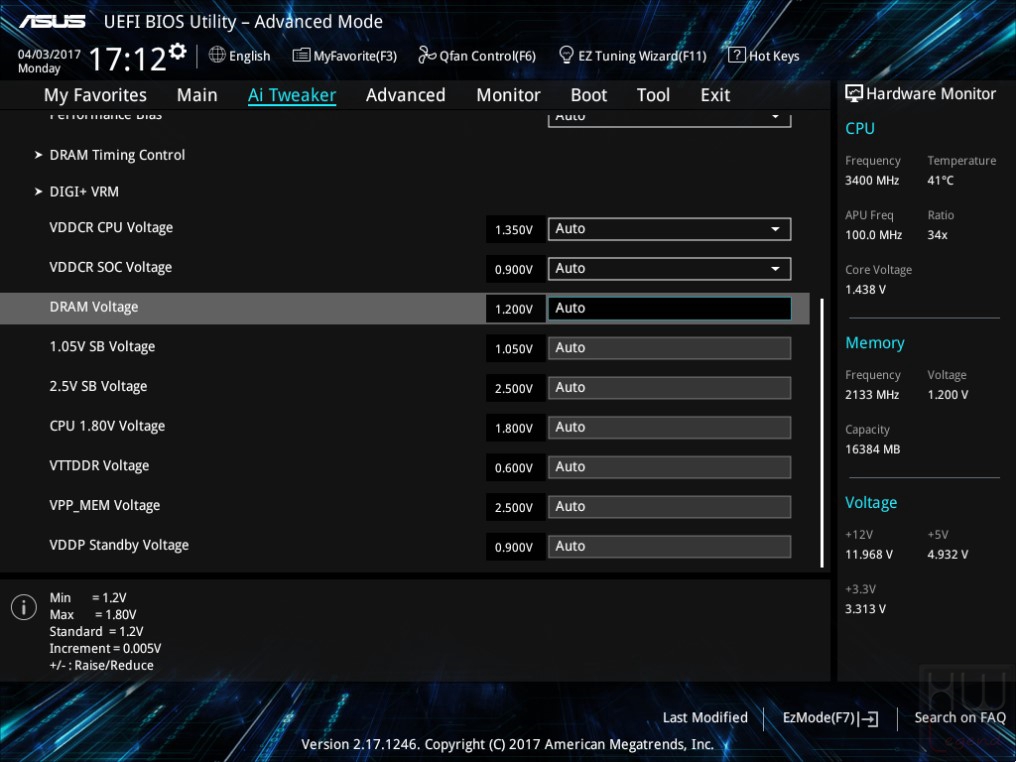Viewport: 1016px width, 762px height.
Task: Click the date 04/03/2017 Monday
Action: 49,61
